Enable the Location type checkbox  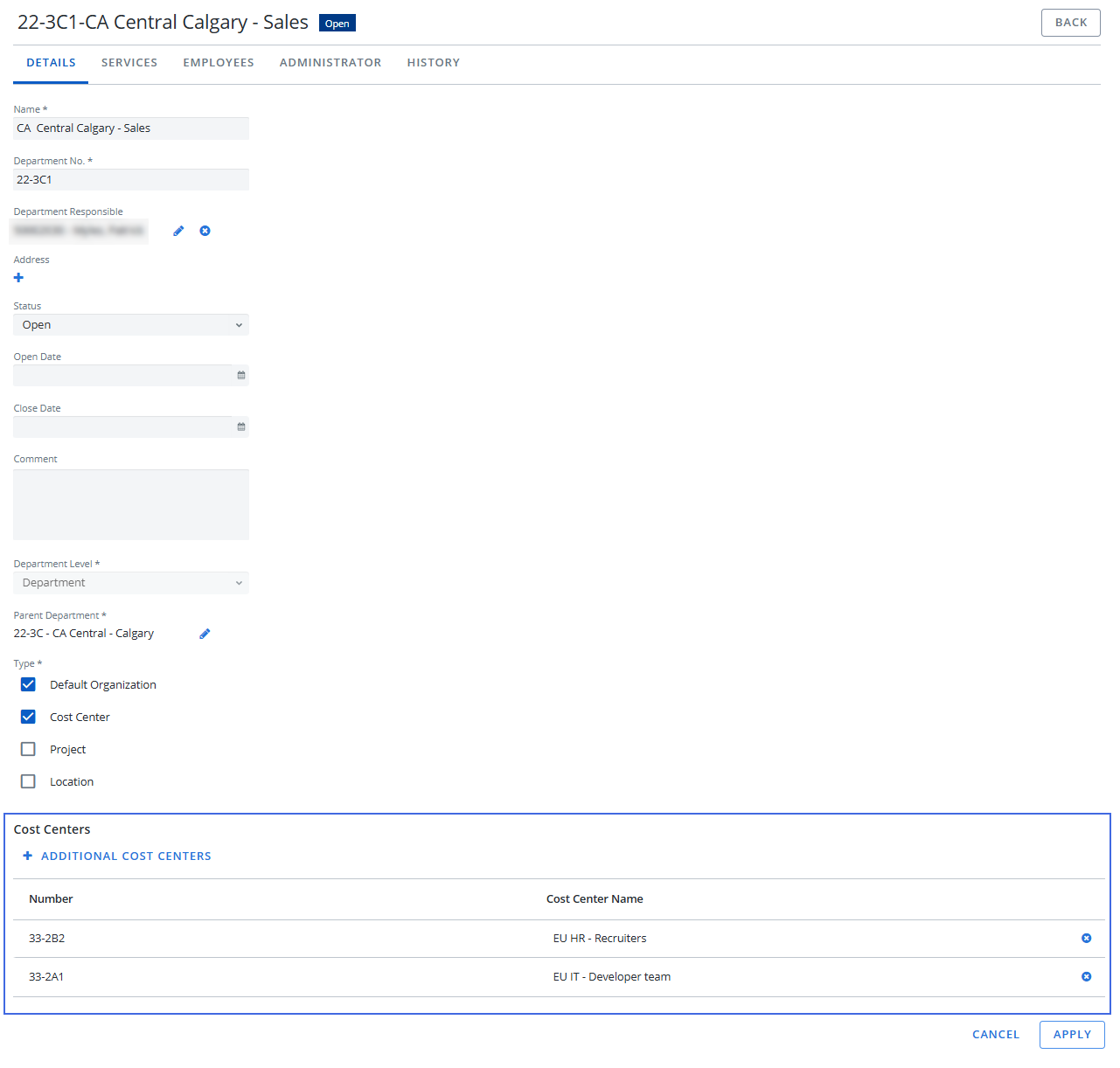coord(28,781)
